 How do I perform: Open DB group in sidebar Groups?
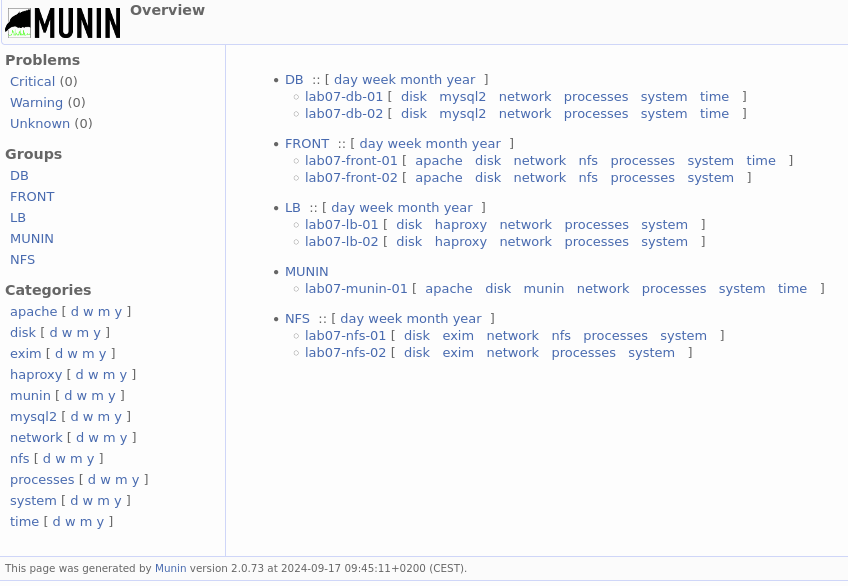[19, 176]
